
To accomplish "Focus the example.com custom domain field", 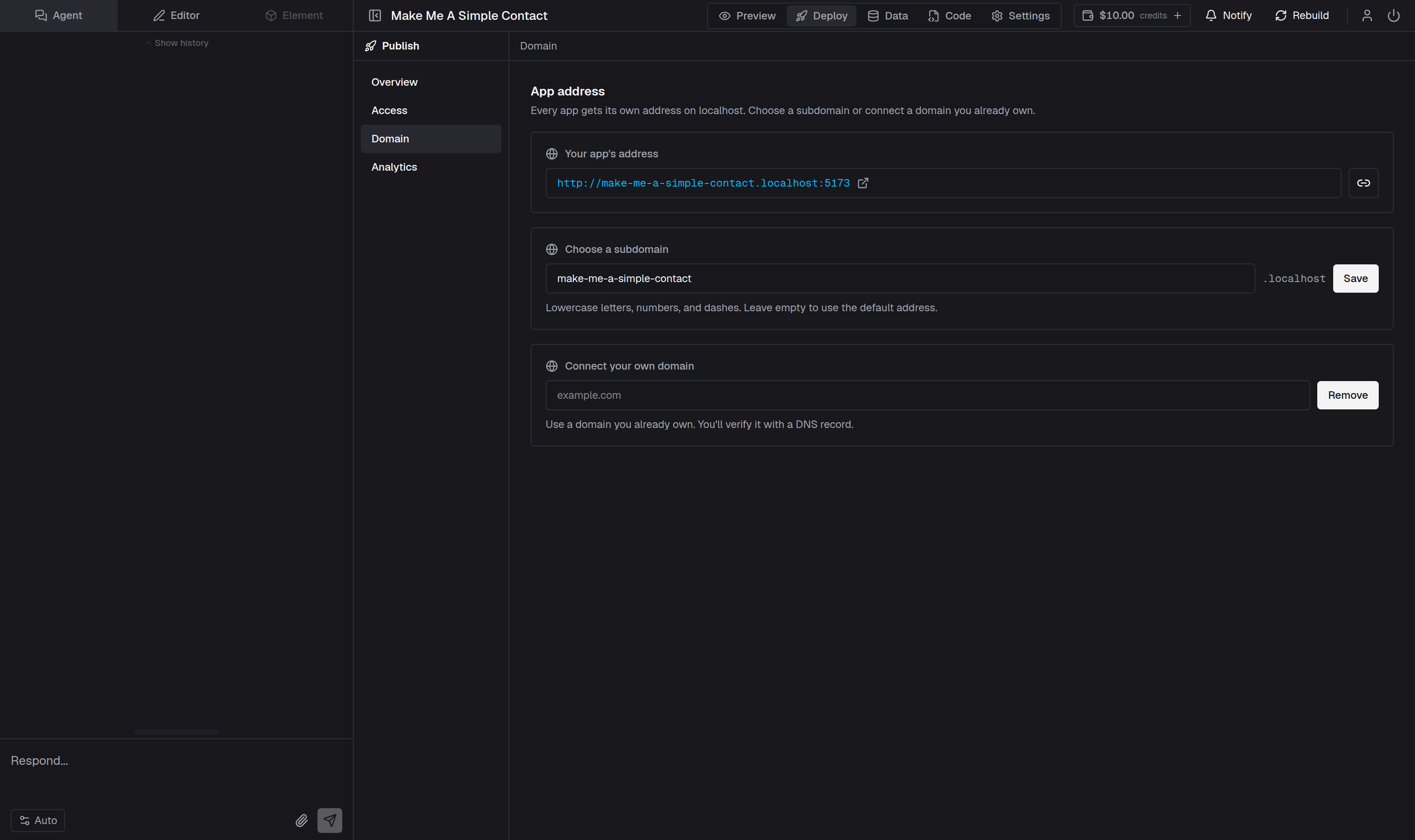I will (x=927, y=395).
